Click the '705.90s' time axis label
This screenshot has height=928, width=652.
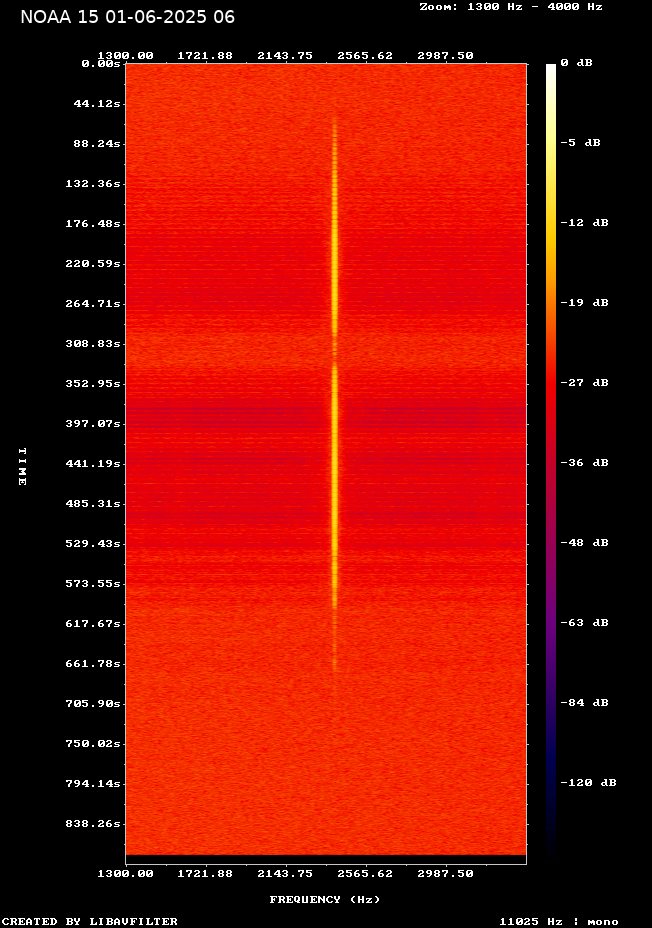93,704
